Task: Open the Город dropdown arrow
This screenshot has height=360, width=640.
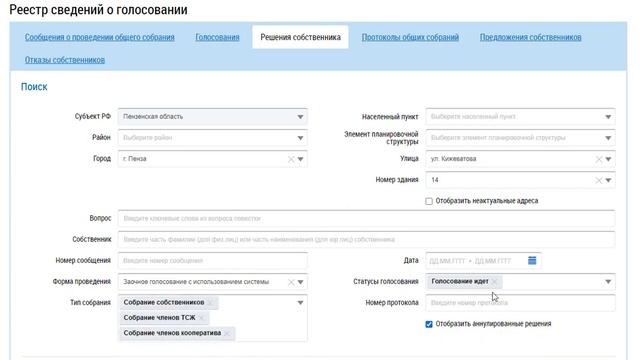Action: 300,159
